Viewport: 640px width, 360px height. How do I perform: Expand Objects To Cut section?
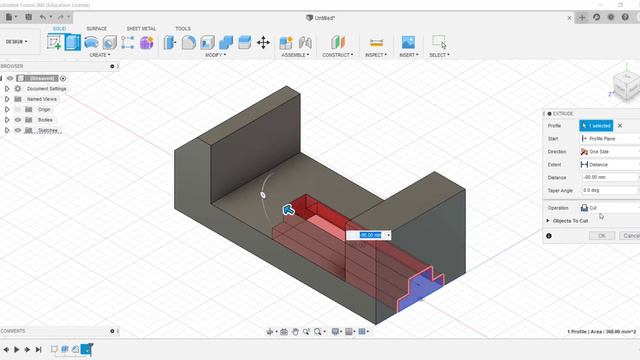[548, 221]
